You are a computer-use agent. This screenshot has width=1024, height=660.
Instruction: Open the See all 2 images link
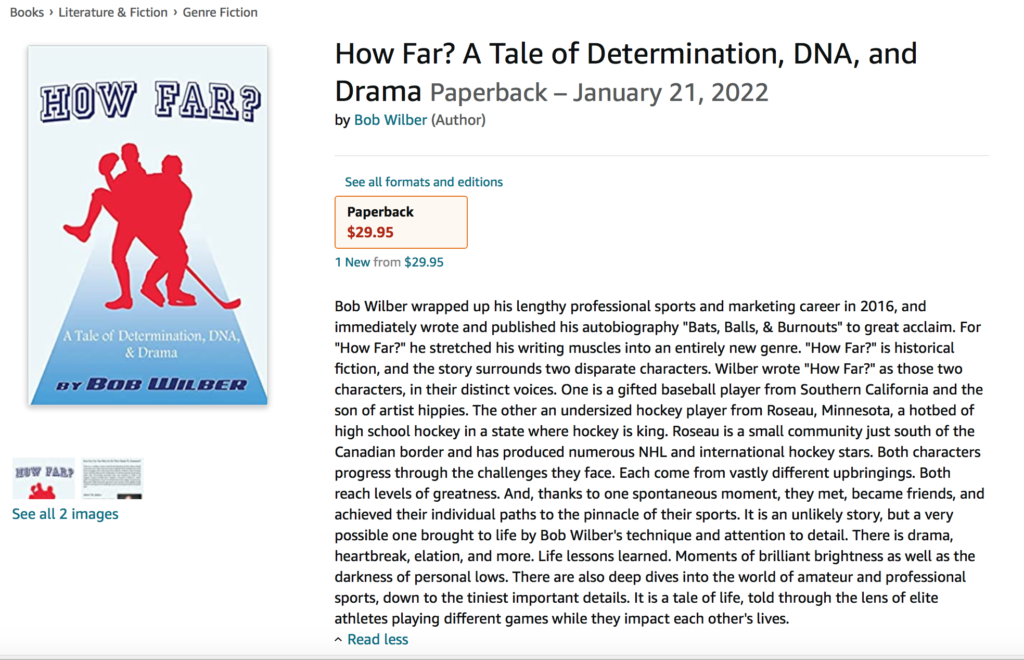click(x=65, y=514)
